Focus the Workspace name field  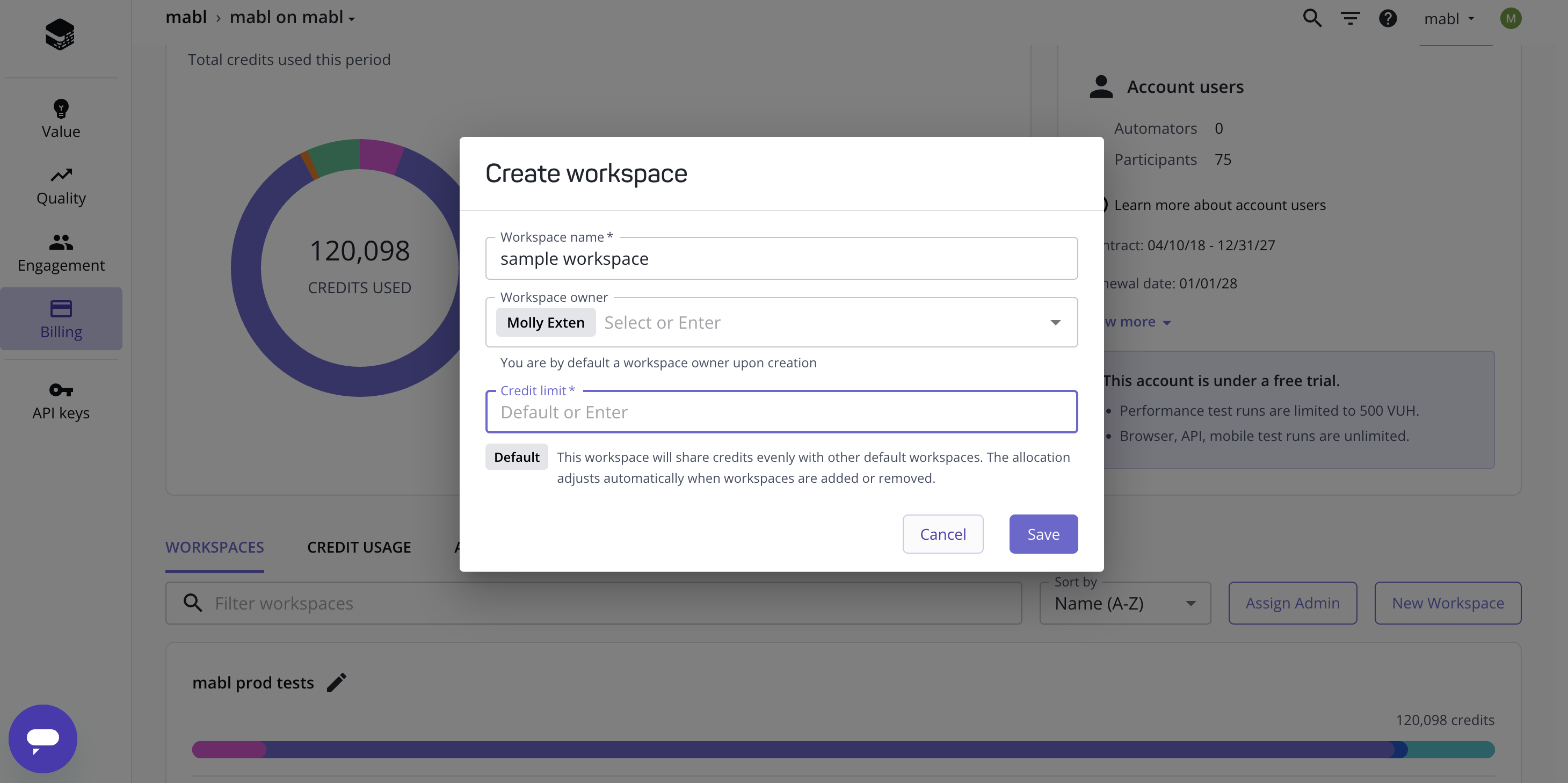(x=781, y=259)
